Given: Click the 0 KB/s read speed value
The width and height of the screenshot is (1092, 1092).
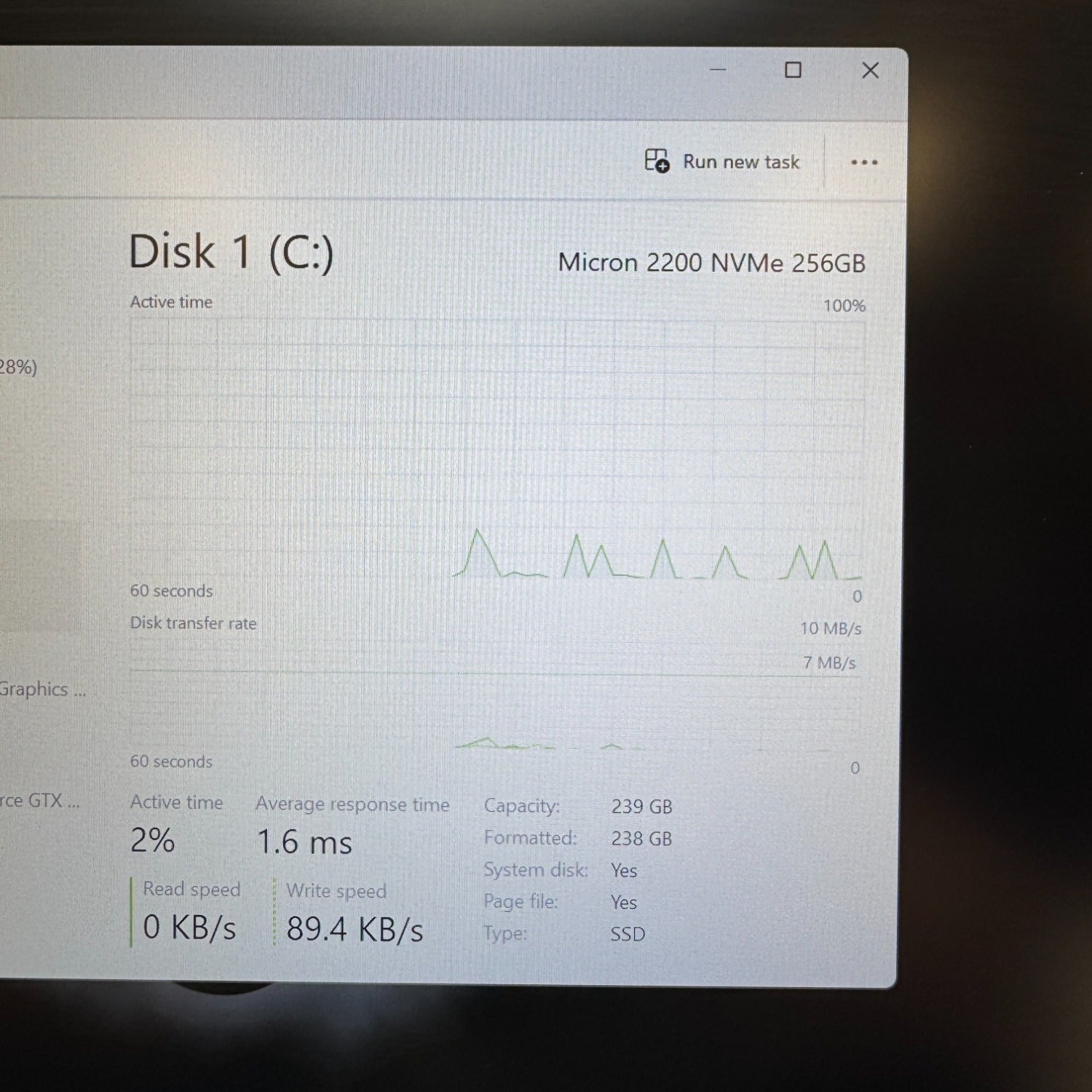Looking at the screenshot, I should (189, 927).
